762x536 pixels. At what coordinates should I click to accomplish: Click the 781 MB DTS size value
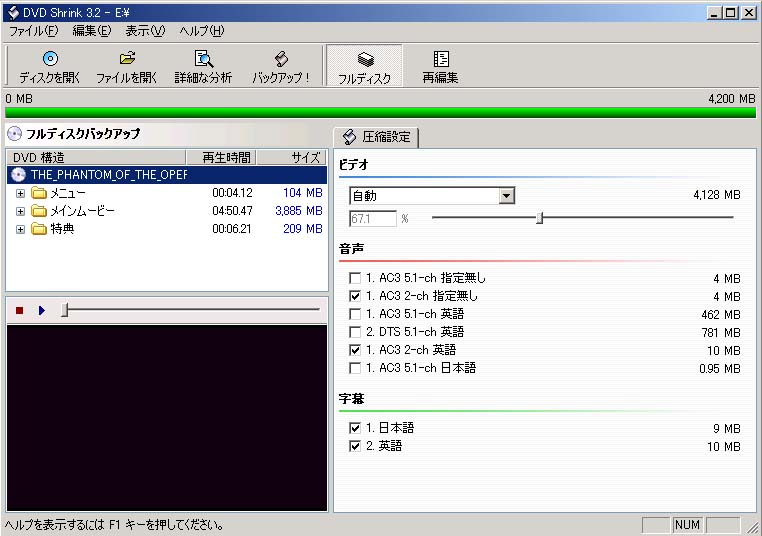point(721,332)
